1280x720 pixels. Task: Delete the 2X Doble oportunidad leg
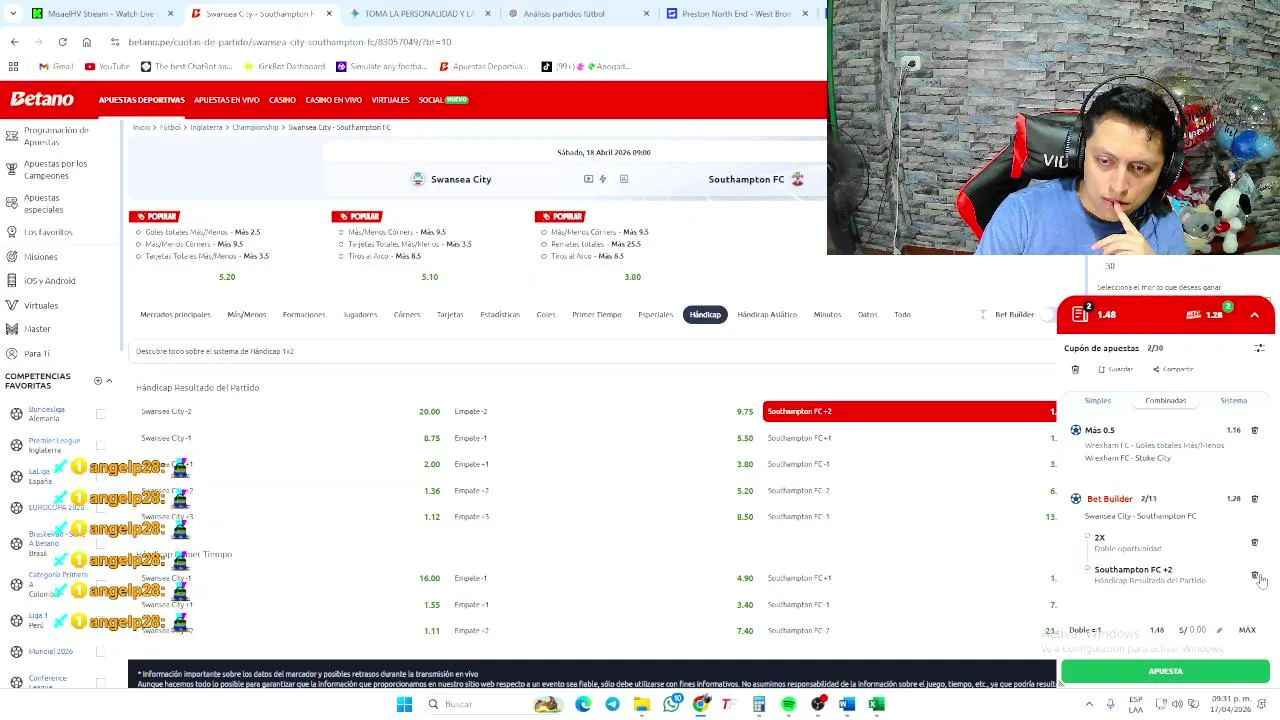(1255, 542)
